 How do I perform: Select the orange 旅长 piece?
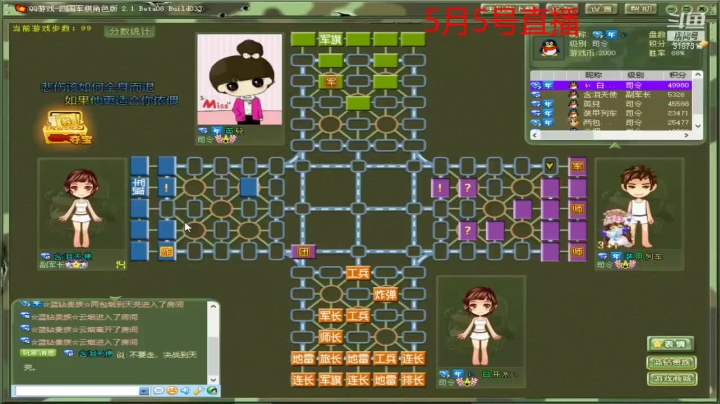pos(330,359)
